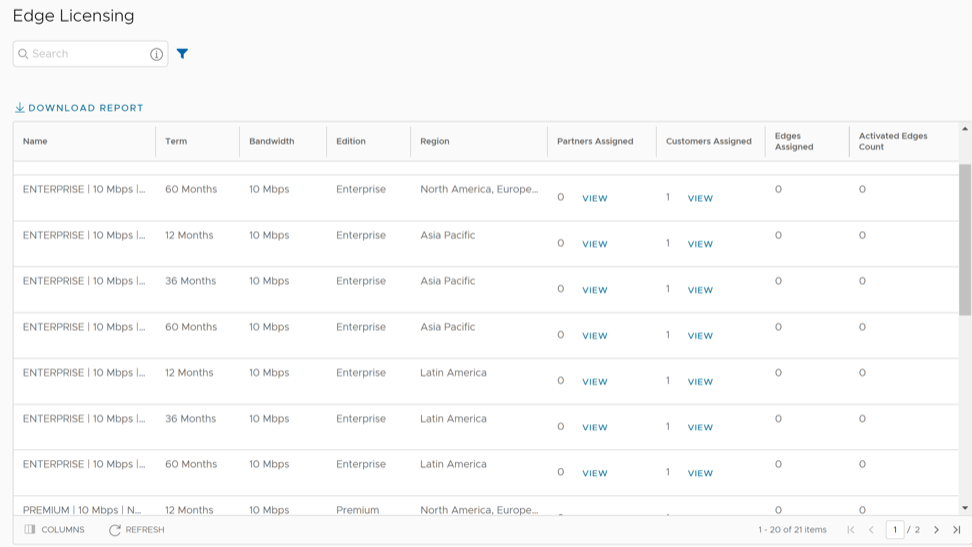
Task: Sort by the Term column header
Action: click(x=176, y=141)
